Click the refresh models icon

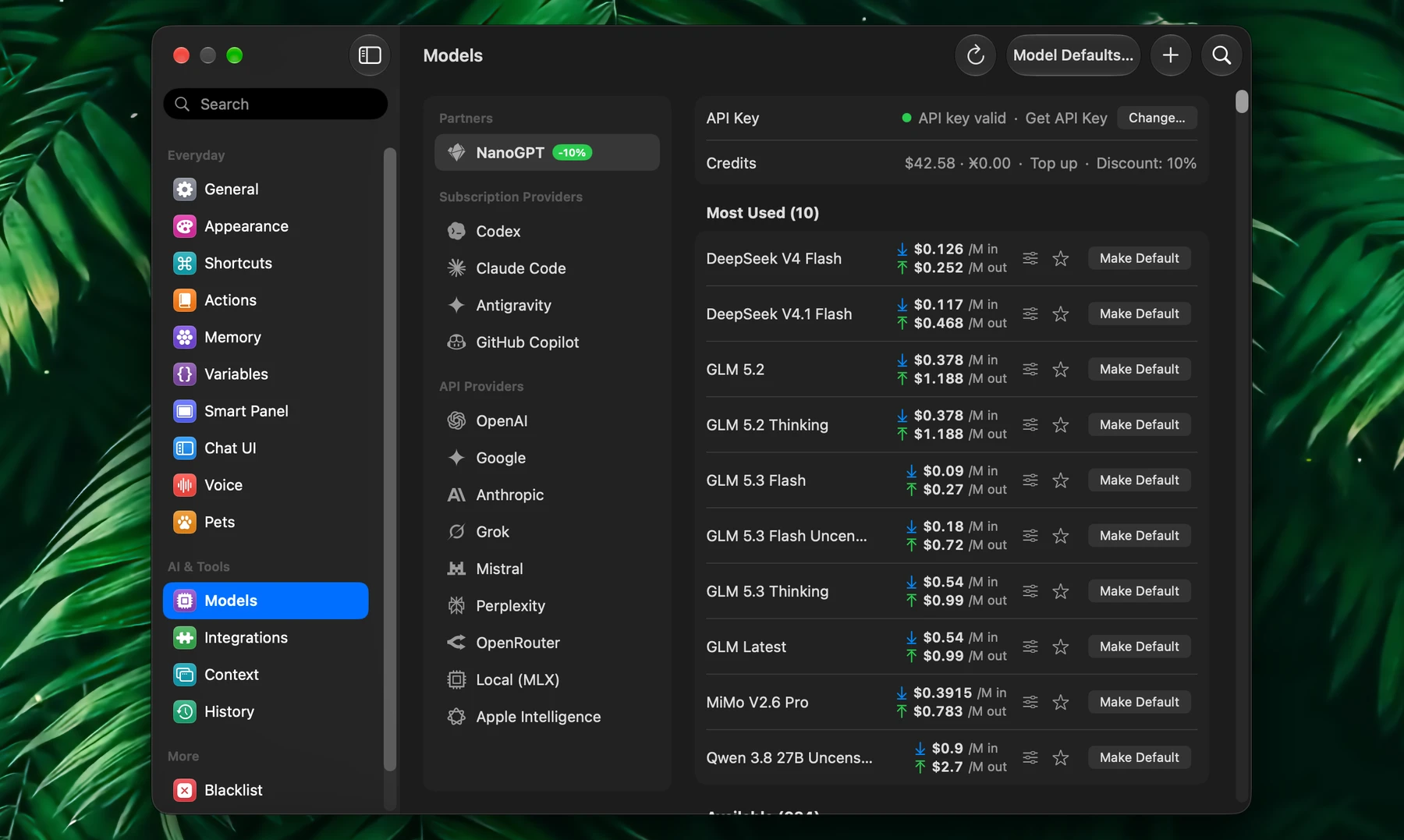pos(975,55)
